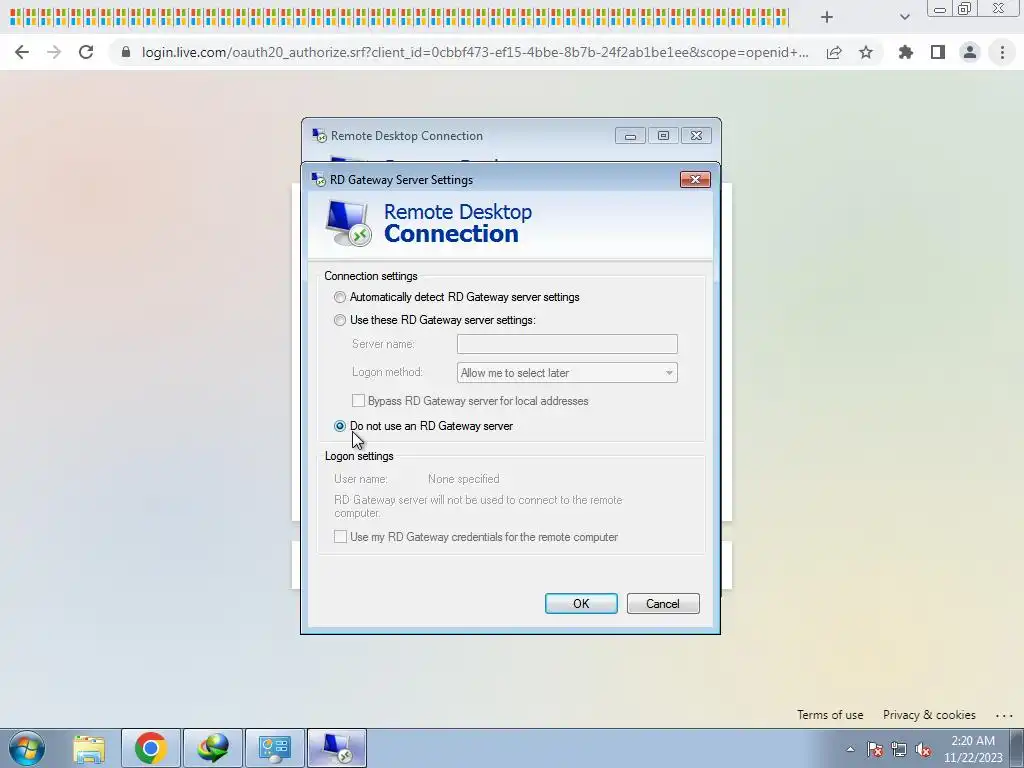Image resolution: width=1024 pixels, height=768 pixels.
Task: Go forward in Chrome browser
Action: pos(54,52)
